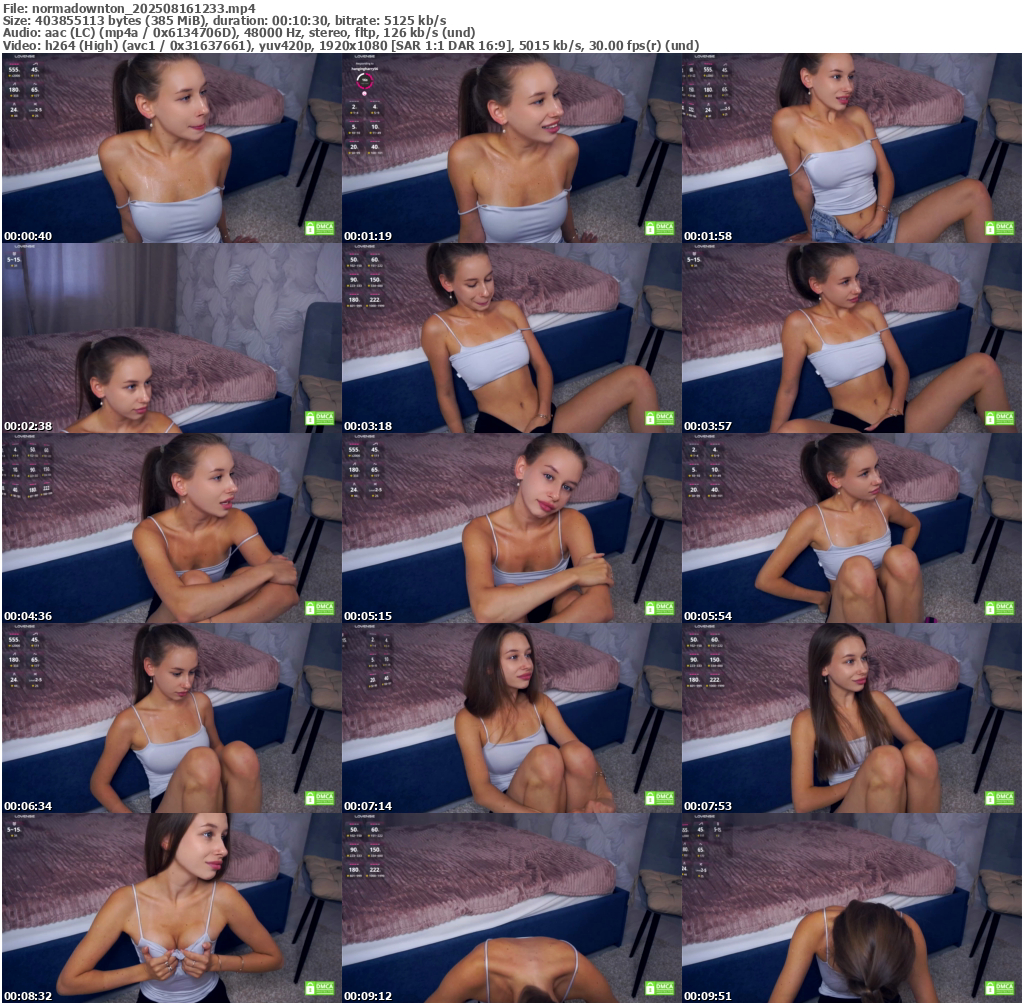This screenshot has width=1024, height=1003.
Task: Click the DMCA badge in the 00:00:40 frame
Action: point(319,228)
